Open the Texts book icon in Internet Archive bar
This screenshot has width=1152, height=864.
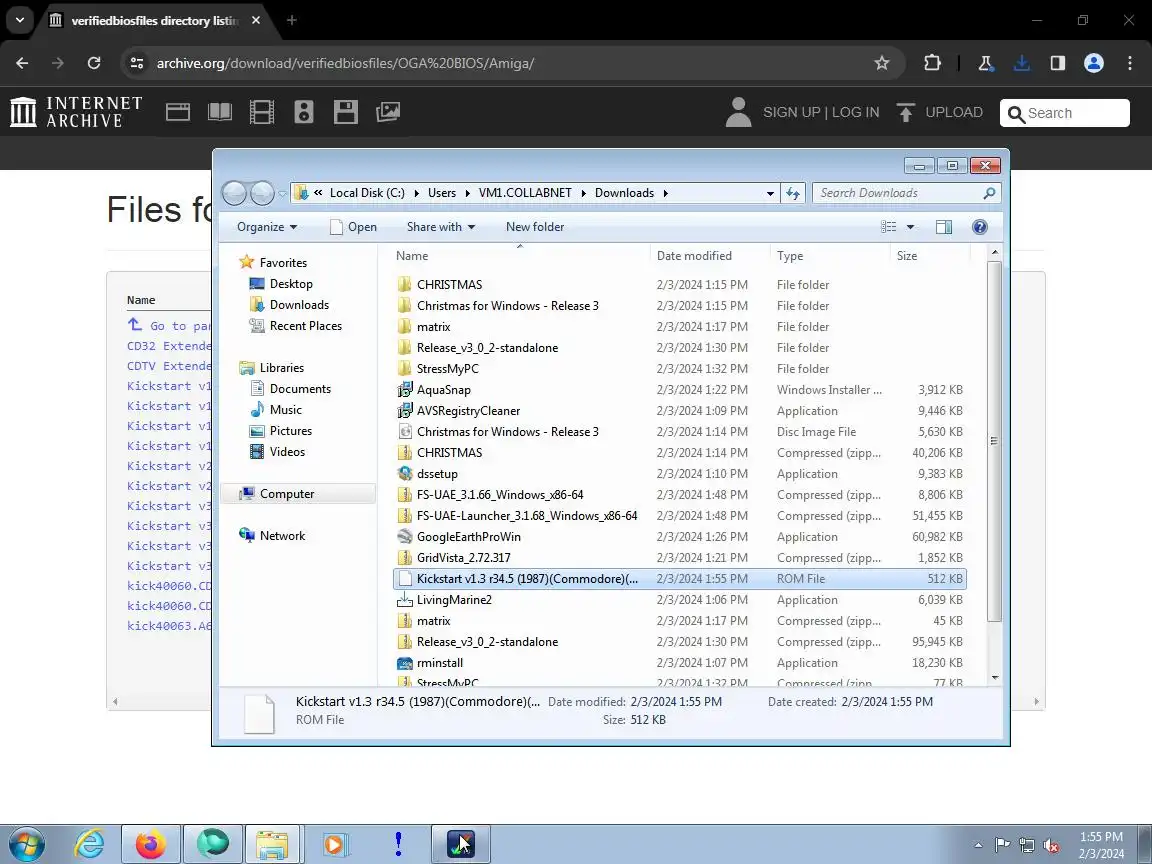coord(220,112)
